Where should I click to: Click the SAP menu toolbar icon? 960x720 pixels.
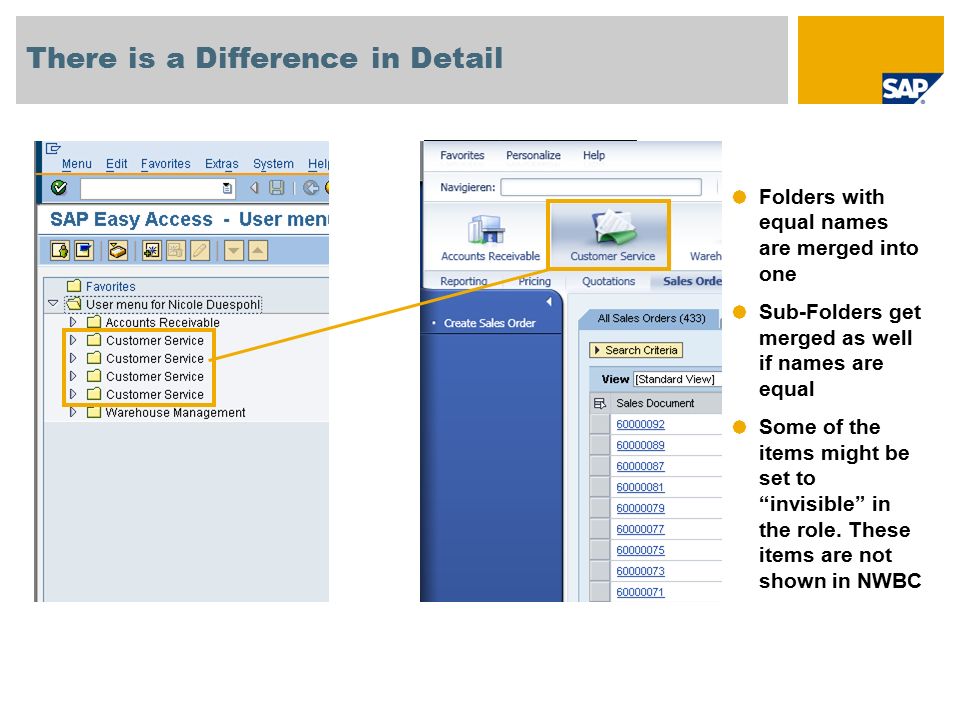(83, 250)
